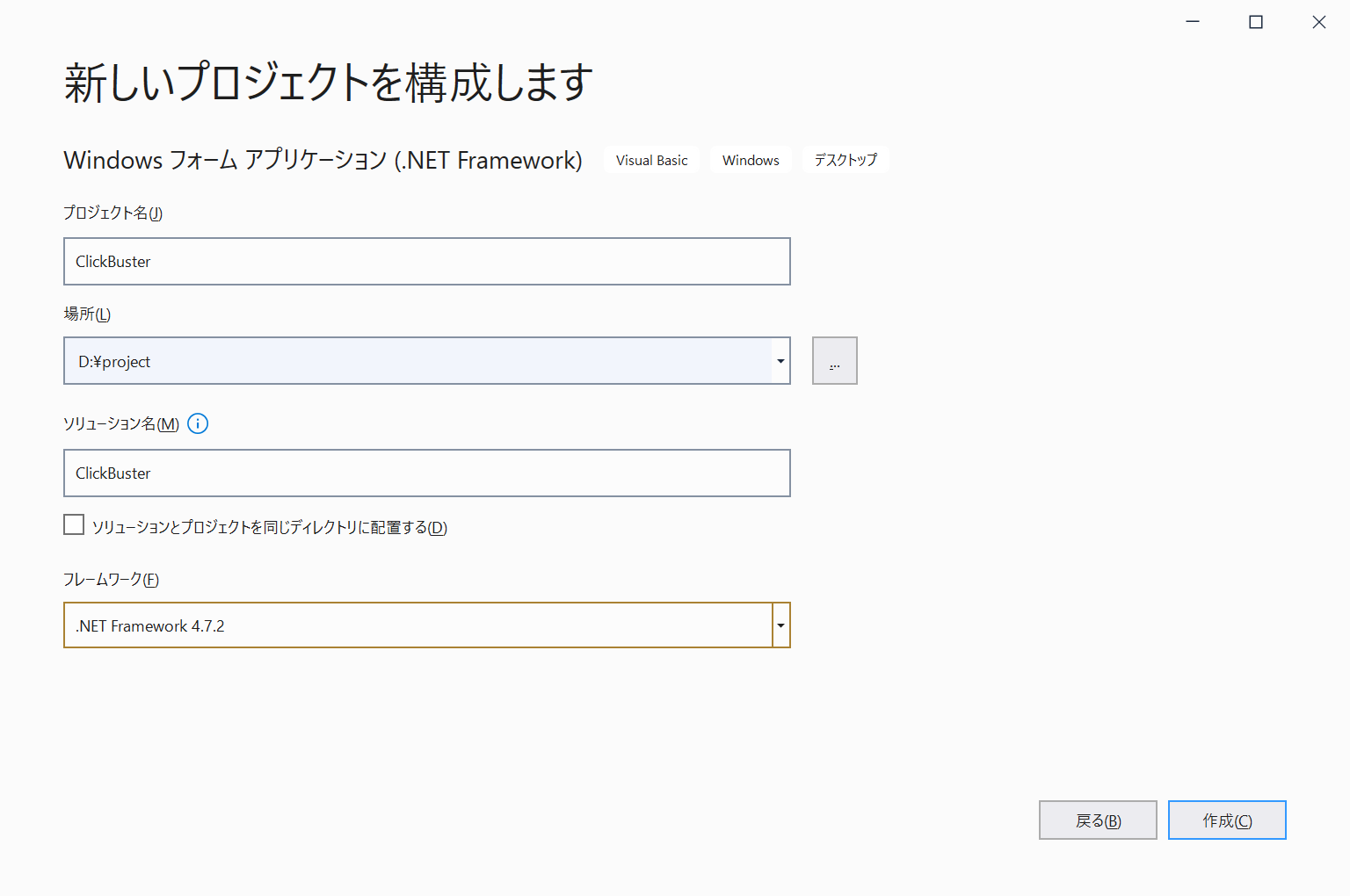Image resolution: width=1350 pixels, height=896 pixels.
Task: Focus the solution name field containing ClickBuster
Action: pos(427,473)
